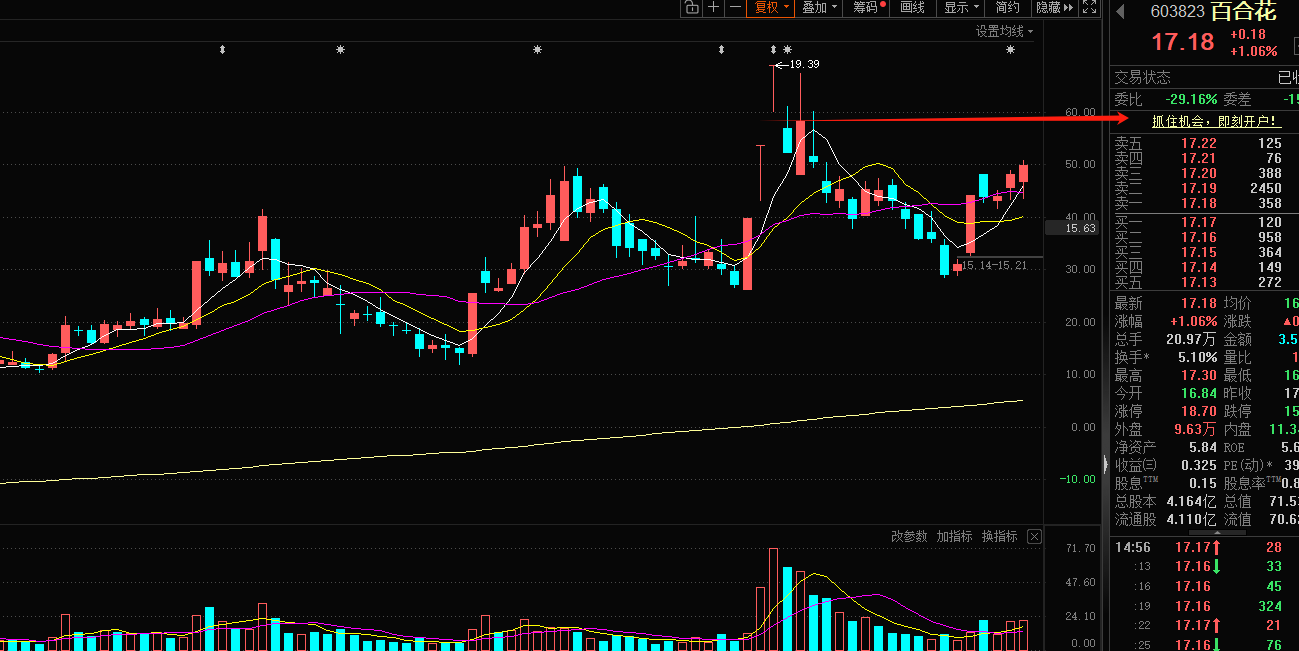Collapse right quote panel via edge handle
Viewport: 1299px width, 651px height.
point(1105,464)
